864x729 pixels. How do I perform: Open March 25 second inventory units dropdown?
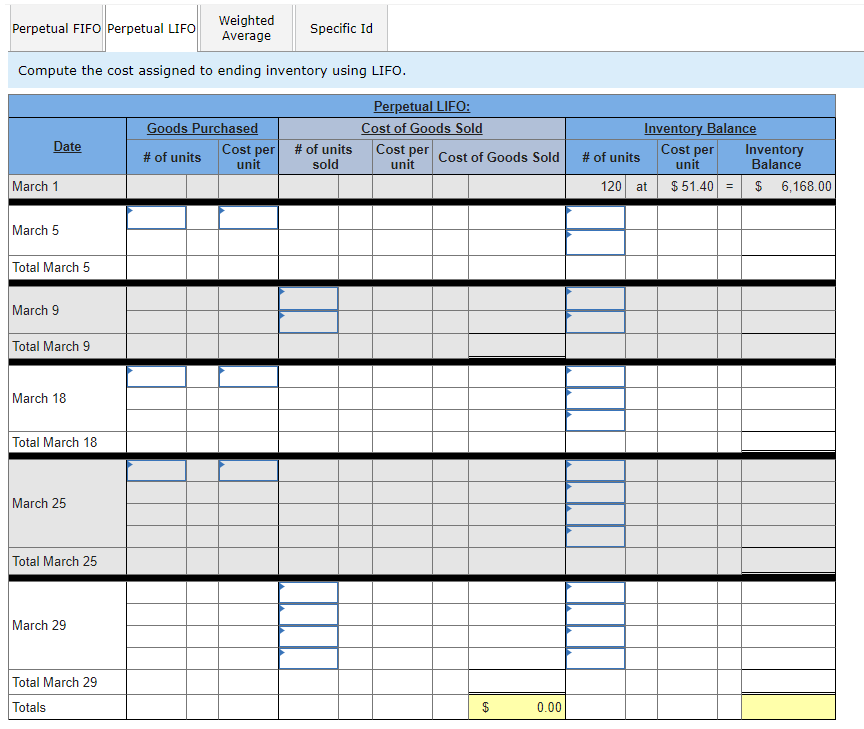596,493
